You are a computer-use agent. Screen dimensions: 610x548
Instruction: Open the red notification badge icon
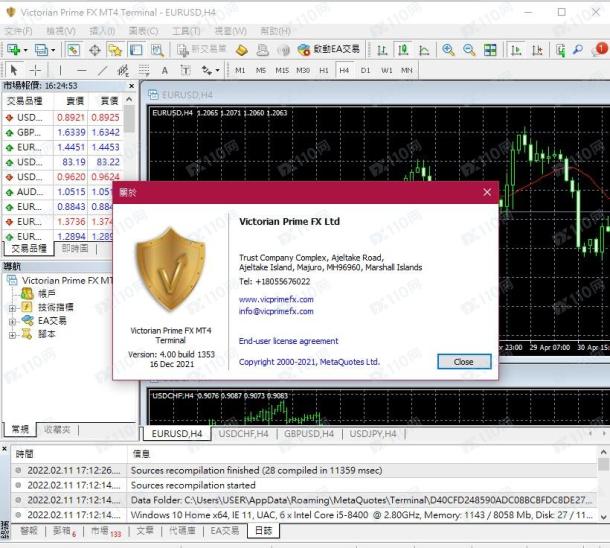click(600, 49)
